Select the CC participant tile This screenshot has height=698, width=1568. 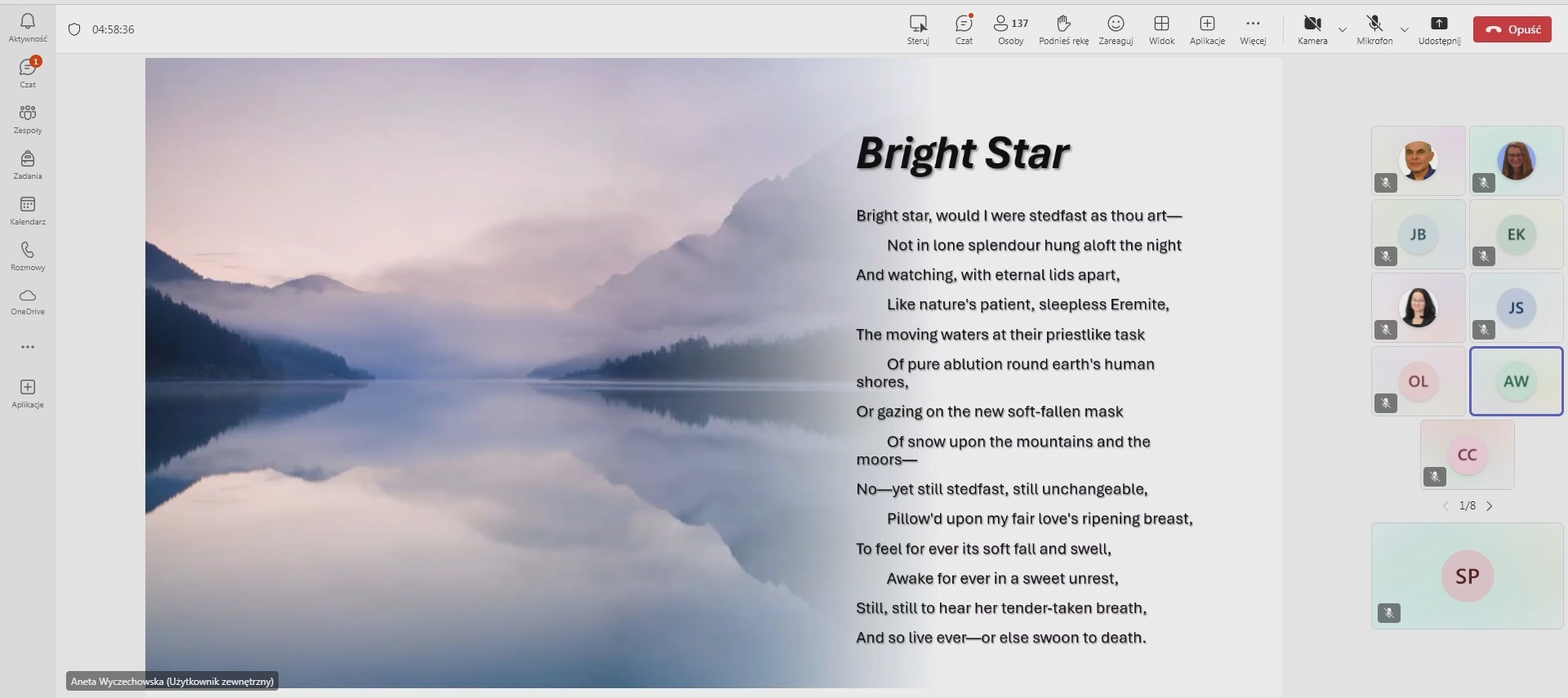click(1468, 455)
